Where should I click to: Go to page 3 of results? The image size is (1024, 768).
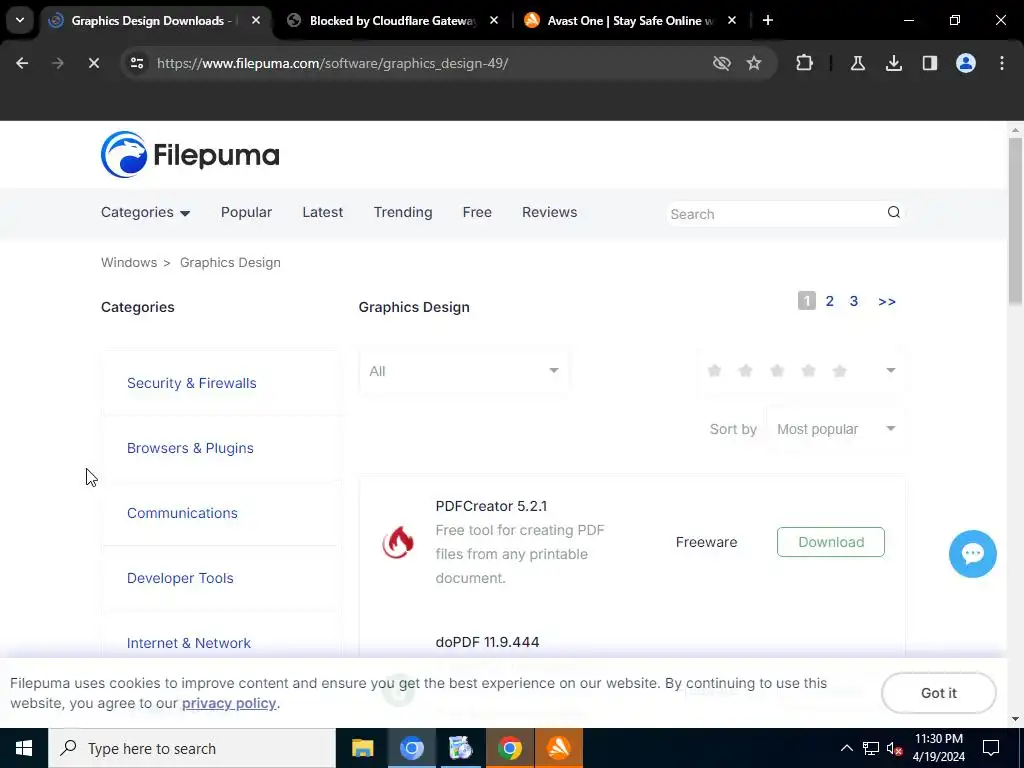point(854,301)
